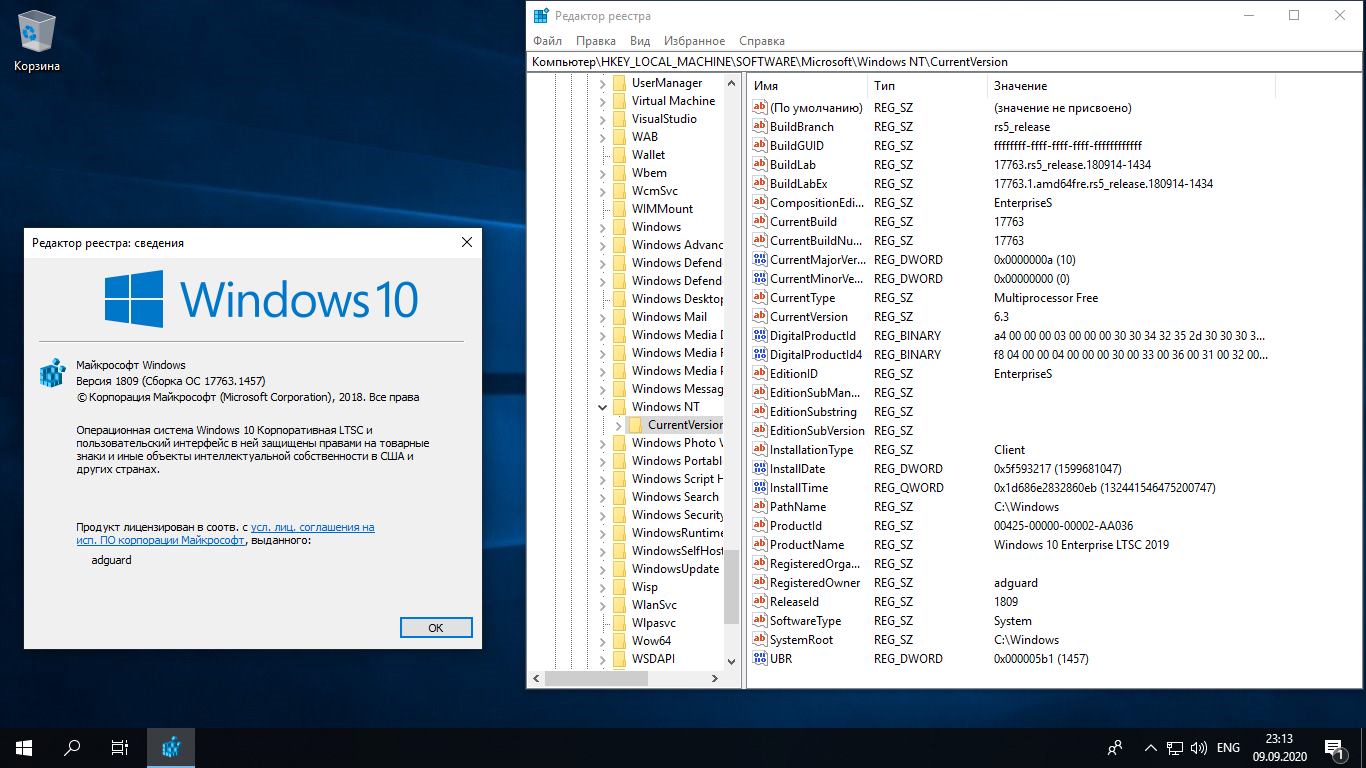Expand the WcmSvc tree node
The height and width of the screenshot is (768, 1366).
click(x=603, y=191)
